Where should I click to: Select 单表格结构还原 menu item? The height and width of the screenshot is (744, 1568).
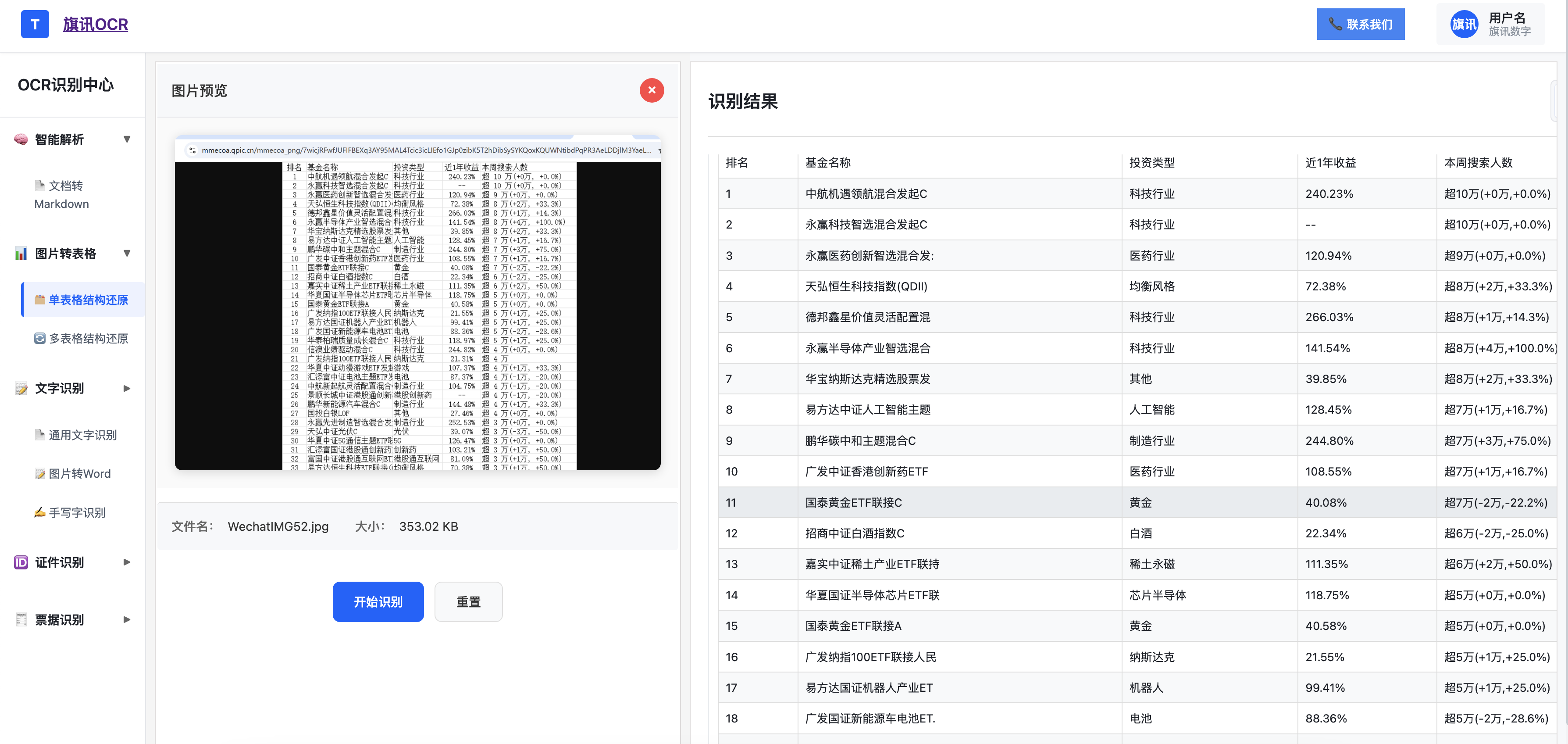pos(88,300)
